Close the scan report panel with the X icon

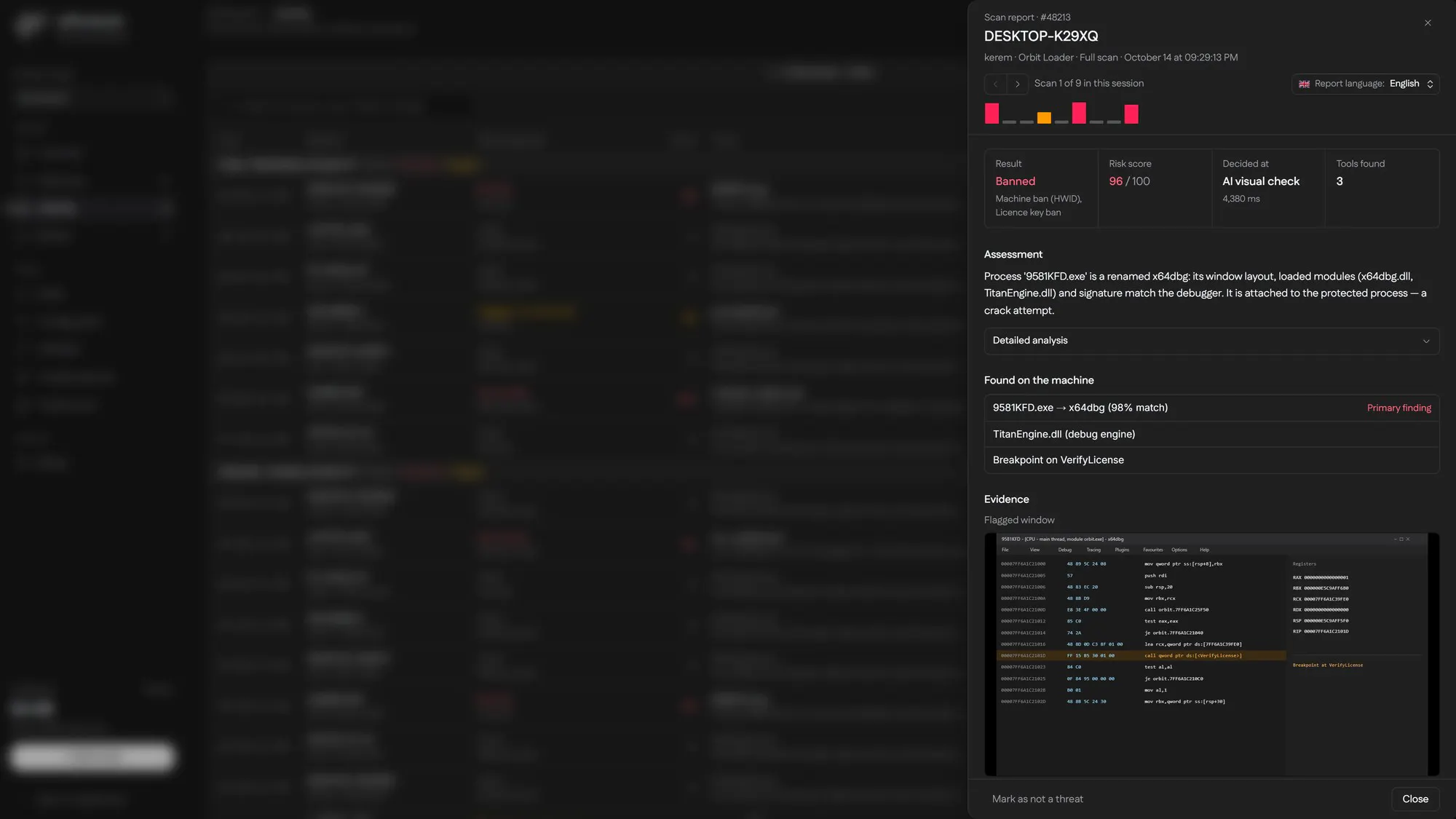pyautogui.click(x=1428, y=23)
